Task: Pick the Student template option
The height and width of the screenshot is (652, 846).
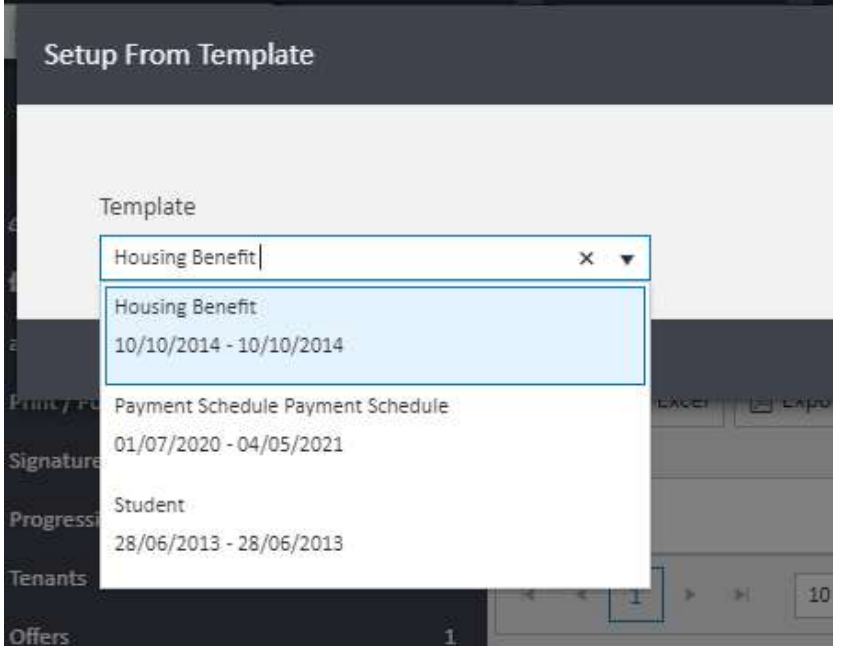Action: pos(372,525)
